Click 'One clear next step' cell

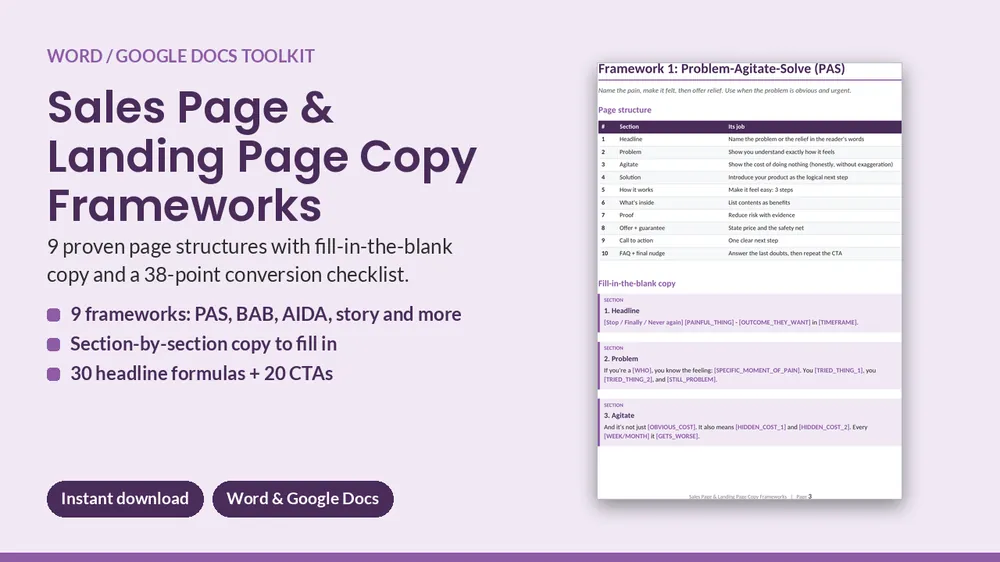tap(753, 240)
